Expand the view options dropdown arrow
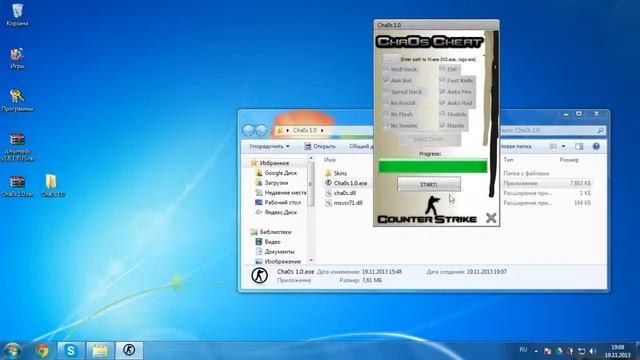 click(563, 146)
